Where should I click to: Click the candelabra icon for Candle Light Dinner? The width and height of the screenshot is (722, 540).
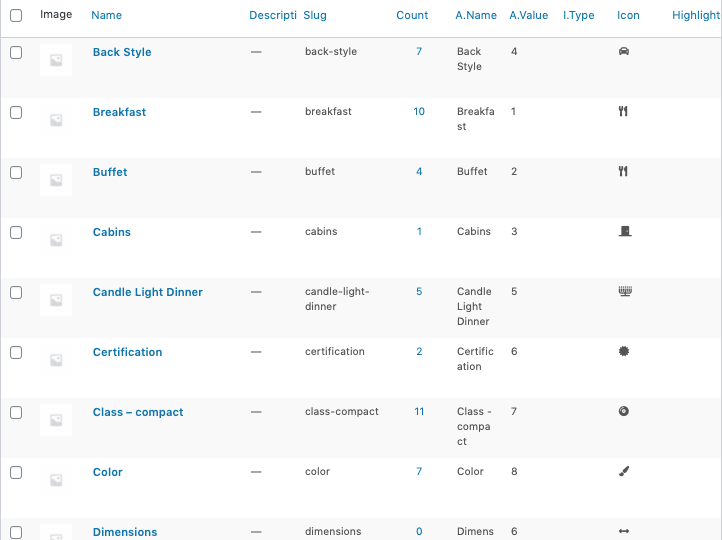625,291
